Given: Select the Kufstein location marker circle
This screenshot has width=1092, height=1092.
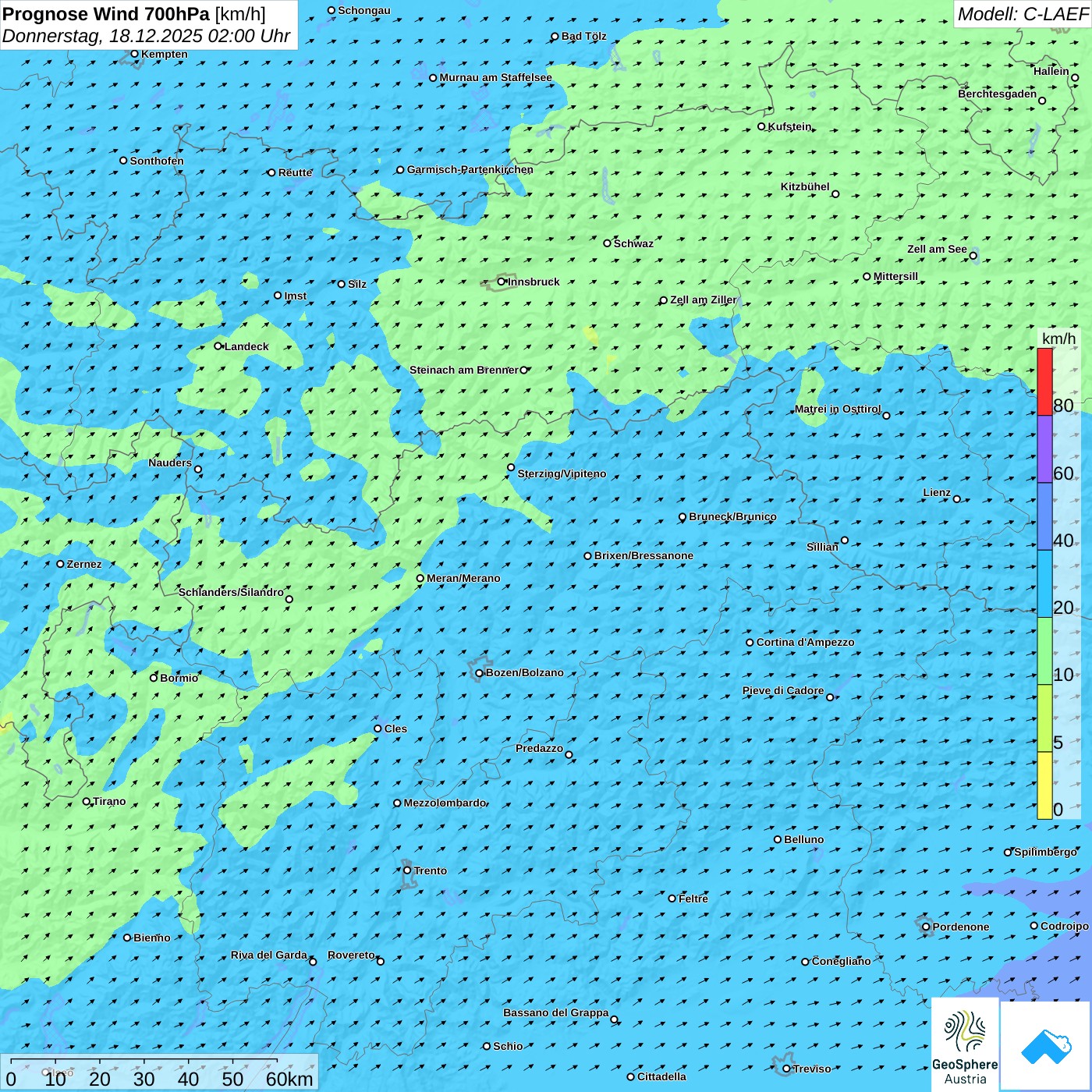Looking at the screenshot, I should [762, 126].
